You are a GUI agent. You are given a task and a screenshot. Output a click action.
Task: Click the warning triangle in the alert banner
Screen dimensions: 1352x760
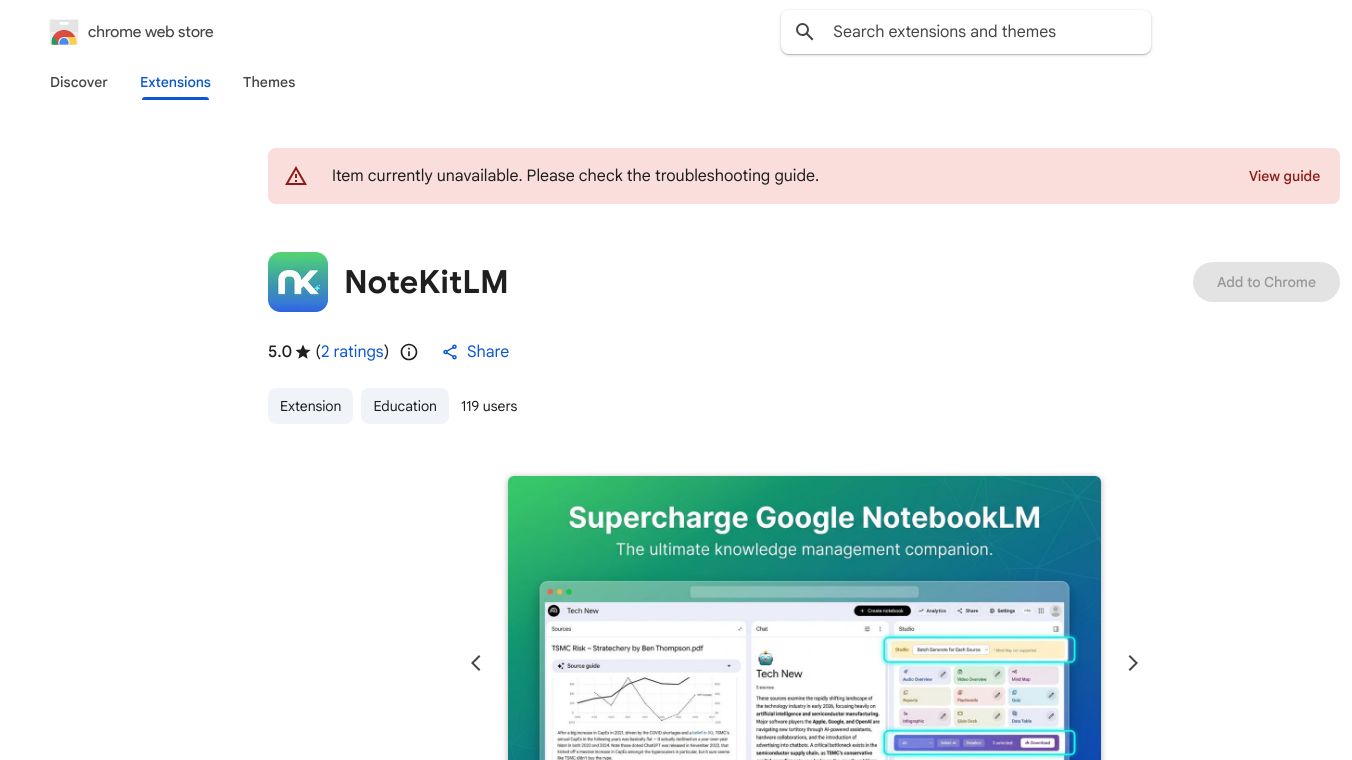pyautogui.click(x=296, y=175)
